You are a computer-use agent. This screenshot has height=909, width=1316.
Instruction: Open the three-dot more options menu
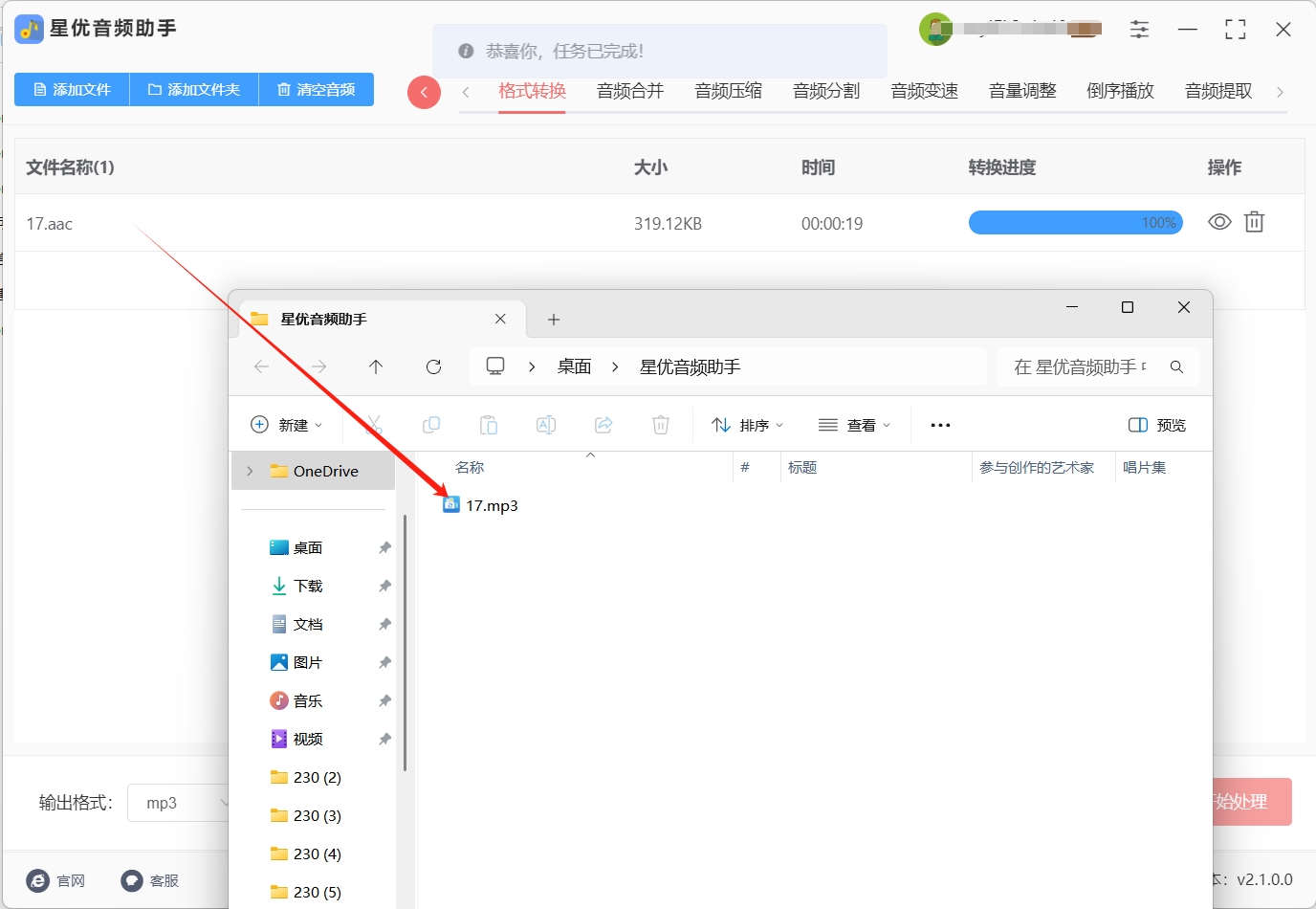point(940,425)
